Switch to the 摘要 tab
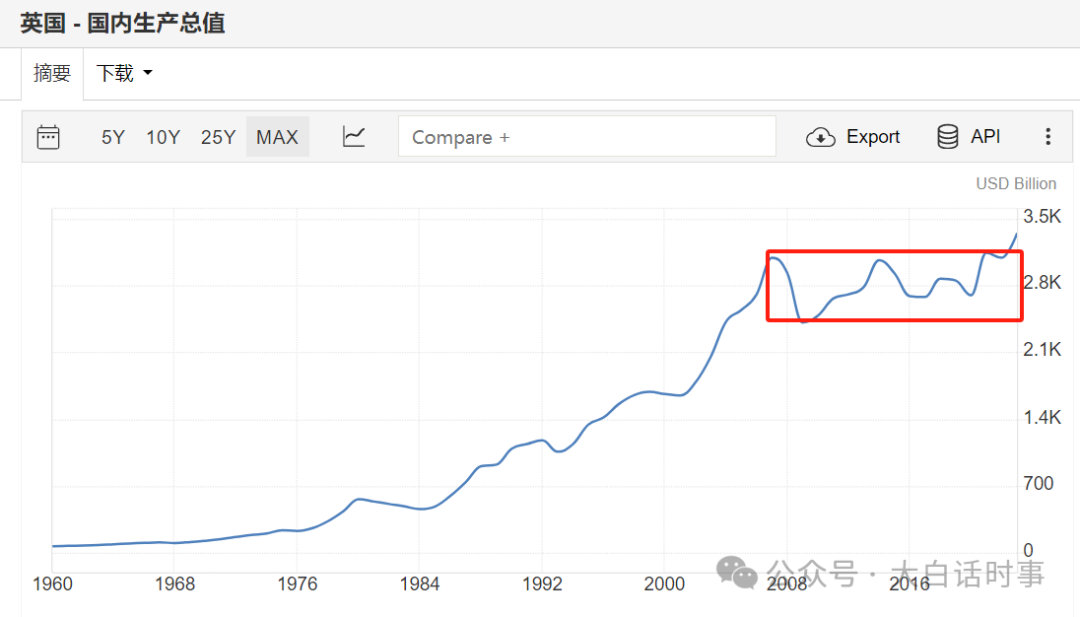The height and width of the screenshot is (617, 1080). [52, 73]
